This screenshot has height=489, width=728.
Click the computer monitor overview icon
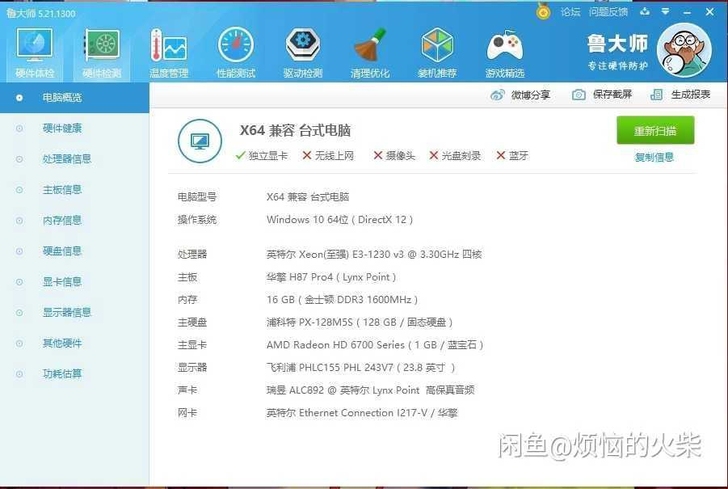point(200,141)
